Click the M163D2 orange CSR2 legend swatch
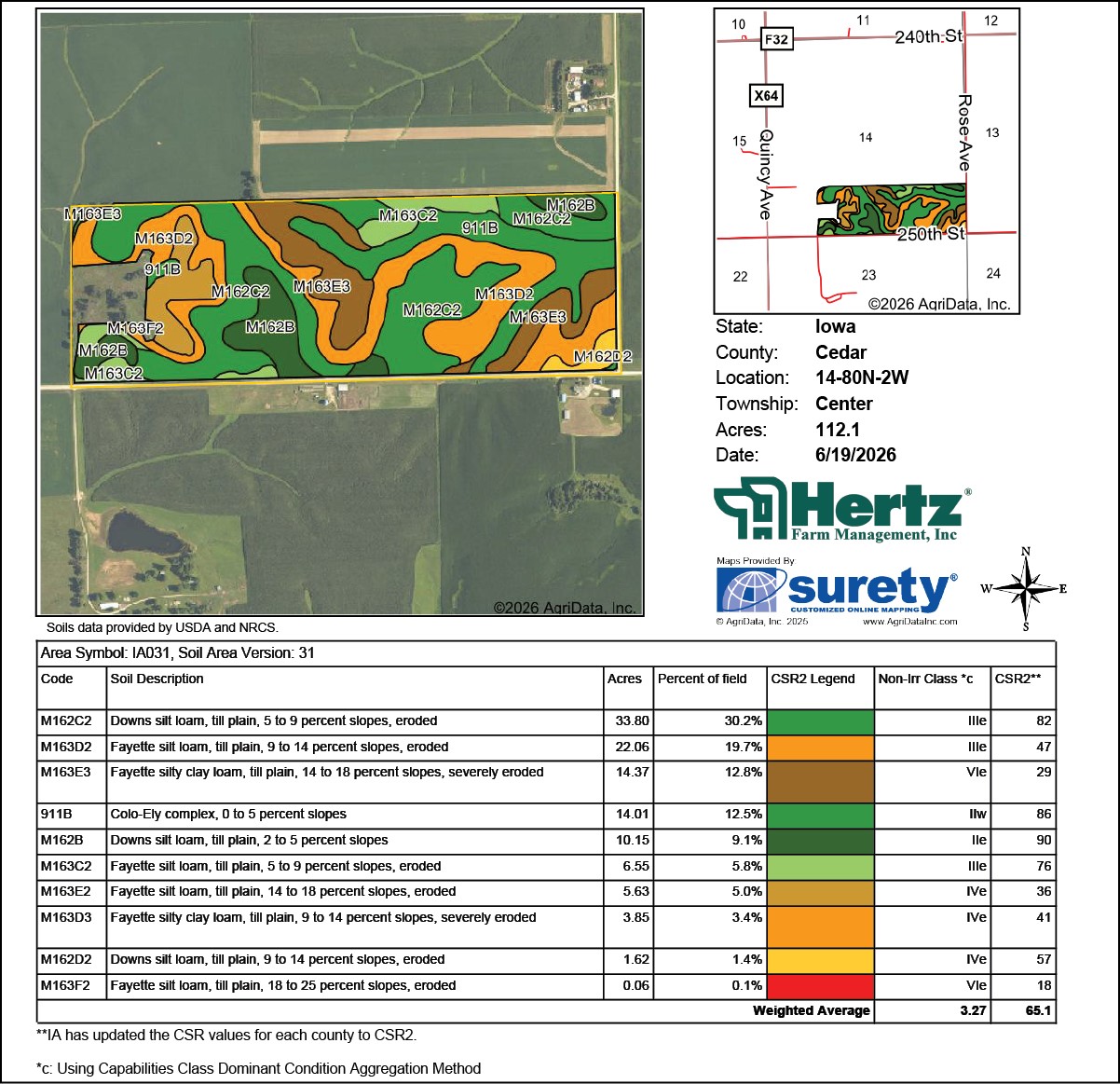Image resolution: width=1120 pixels, height=1084 pixels. (x=821, y=748)
